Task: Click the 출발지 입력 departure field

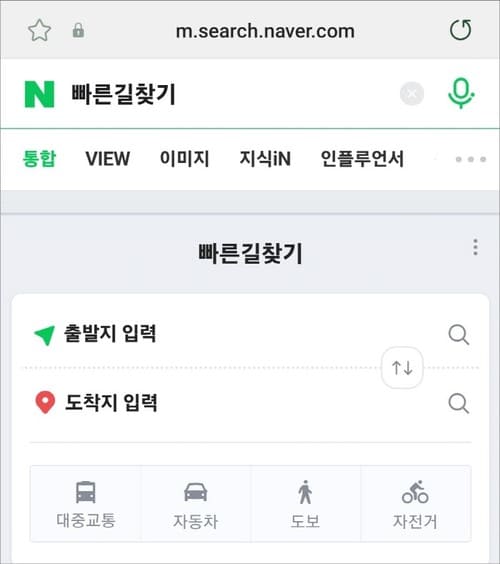Action: pyautogui.click(x=234, y=334)
